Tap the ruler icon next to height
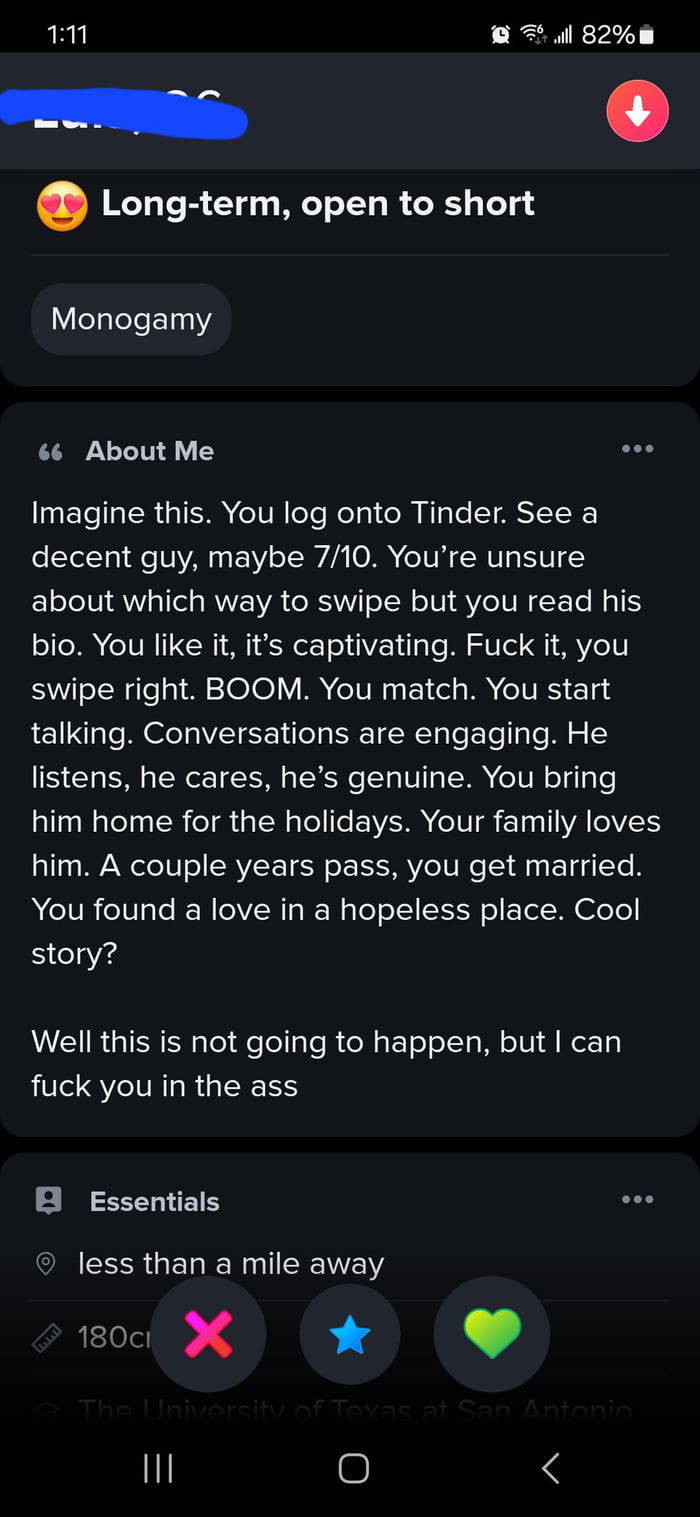 47,1337
